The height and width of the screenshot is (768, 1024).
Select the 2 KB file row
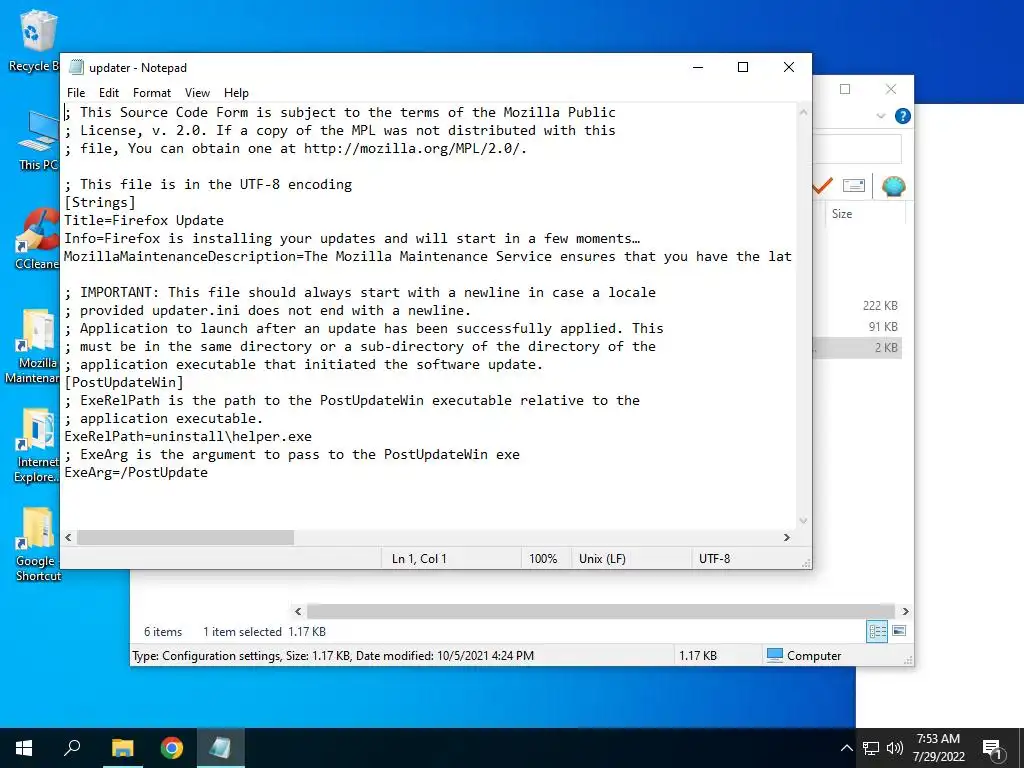click(857, 347)
